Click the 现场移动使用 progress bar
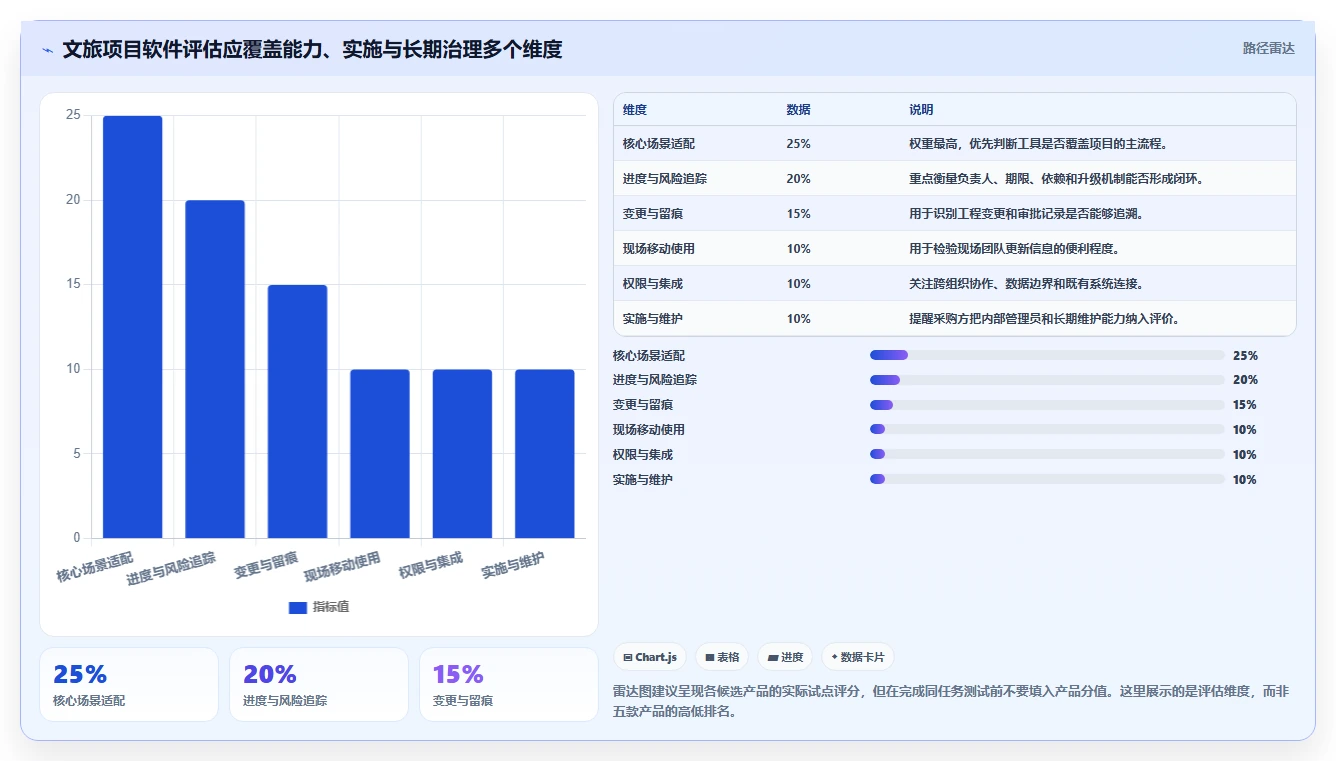Viewport: 1336px width, 761px height. (x=1047, y=430)
